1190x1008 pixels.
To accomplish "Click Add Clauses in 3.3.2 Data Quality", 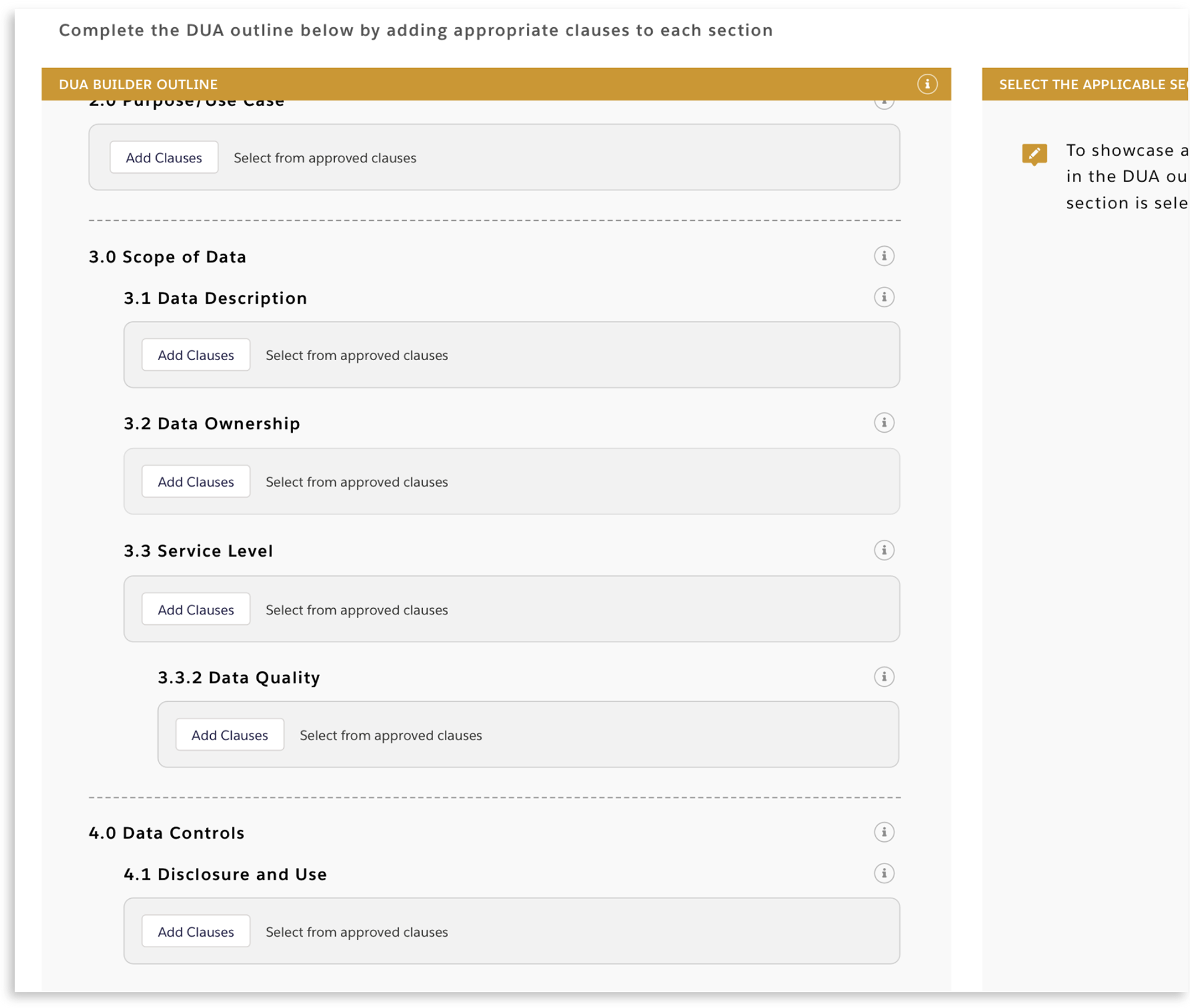I will pos(229,735).
